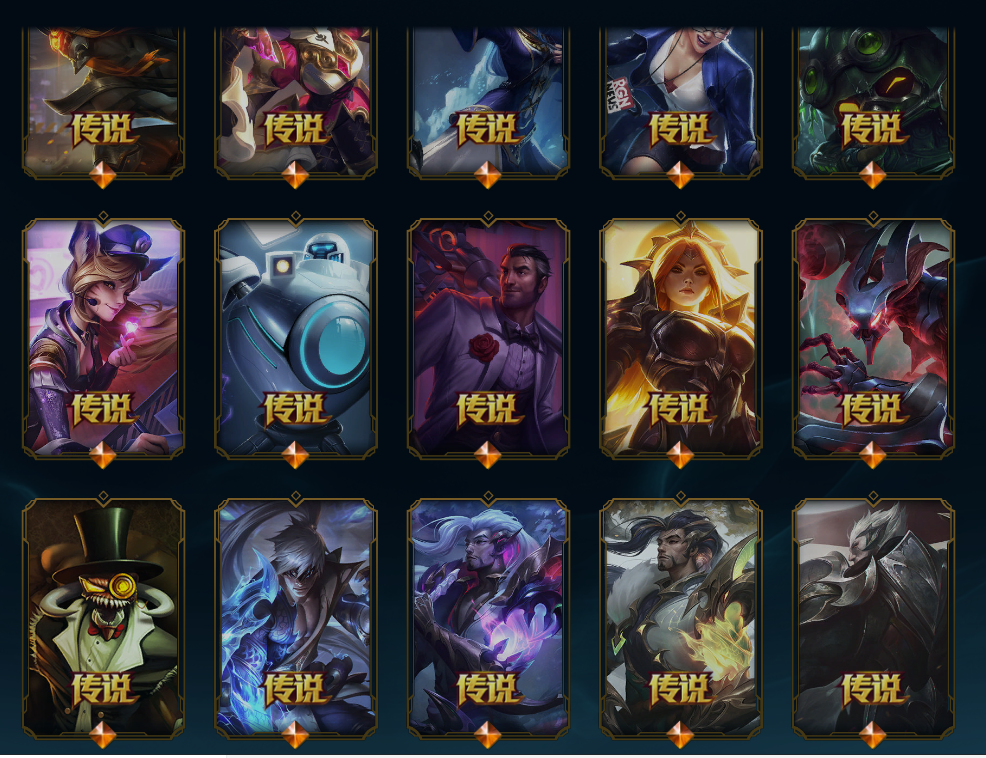Screen dimensions: 986x758
Task: Select the purple demon with lavender hair card
Action: pyautogui.click(x=488, y=618)
